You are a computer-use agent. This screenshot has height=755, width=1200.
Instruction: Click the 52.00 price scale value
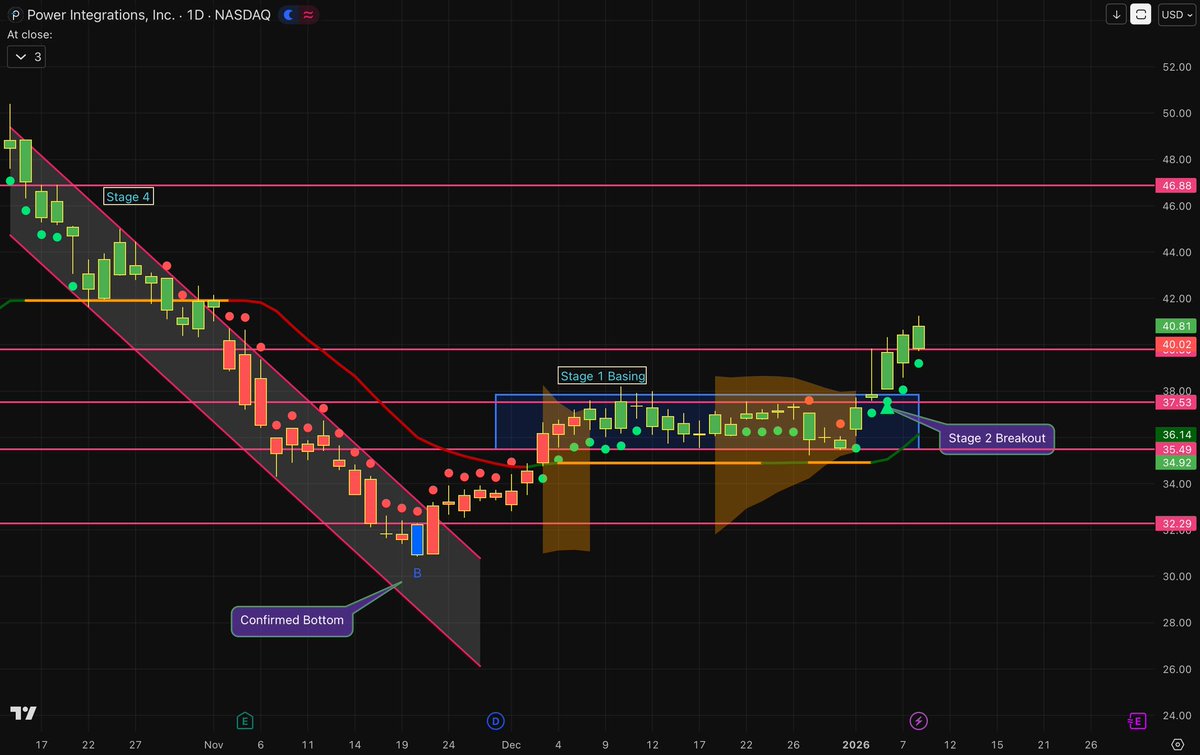pyautogui.click(x=1175, y=67)
